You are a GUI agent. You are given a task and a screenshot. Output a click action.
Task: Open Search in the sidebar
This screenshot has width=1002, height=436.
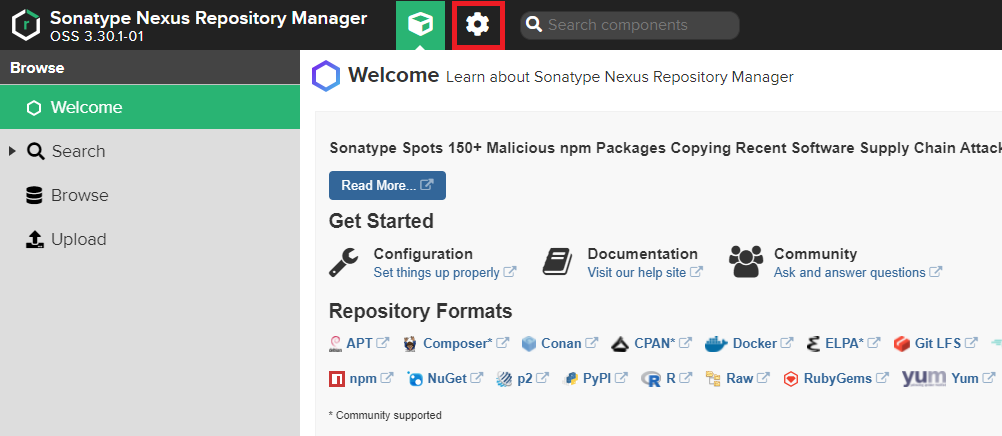[x=79, y=152]
